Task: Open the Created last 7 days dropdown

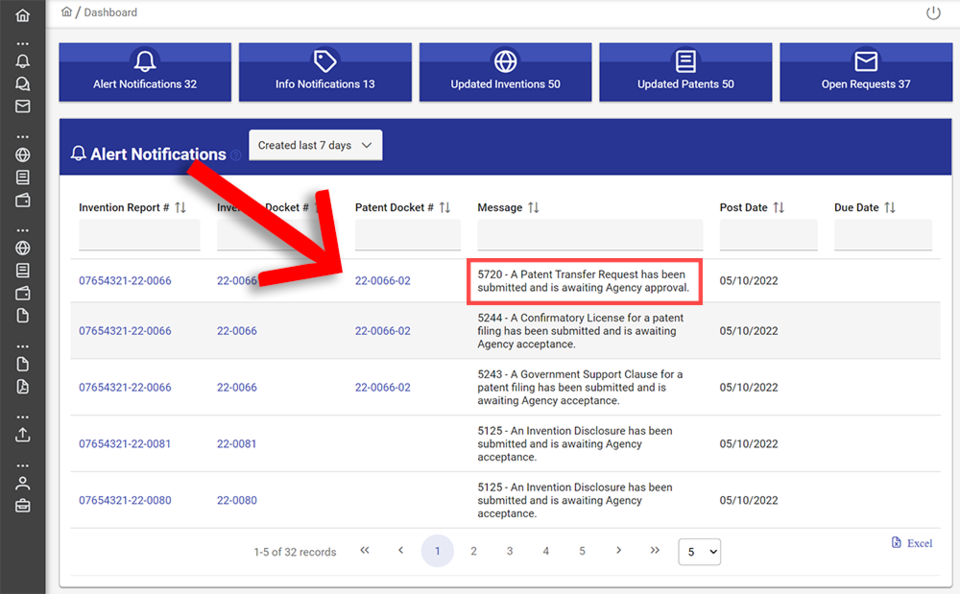Action: pyautogui.click(x=315, y=146)
